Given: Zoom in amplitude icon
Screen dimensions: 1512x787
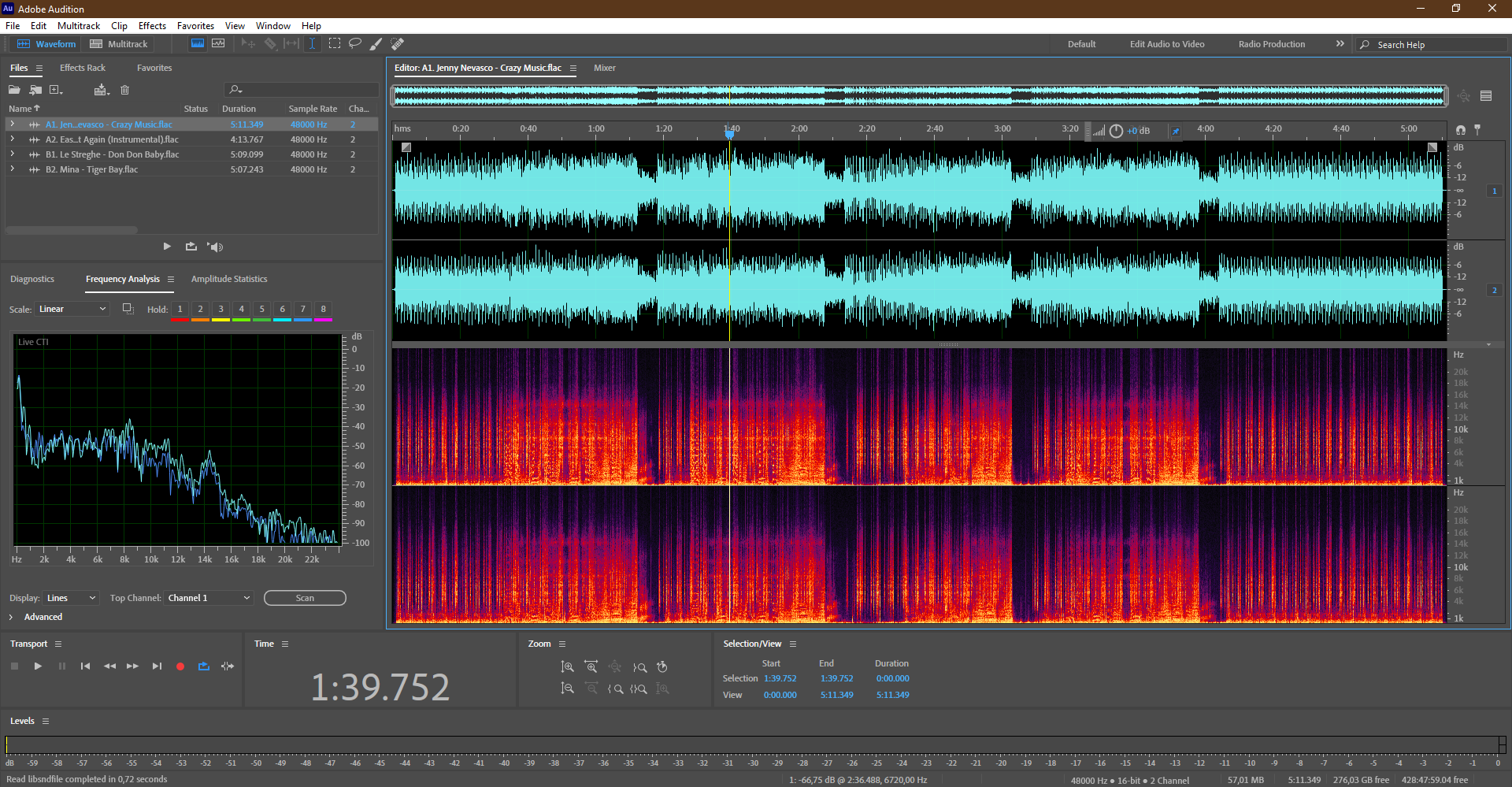Looking at the screenshot, I should 567,667.
